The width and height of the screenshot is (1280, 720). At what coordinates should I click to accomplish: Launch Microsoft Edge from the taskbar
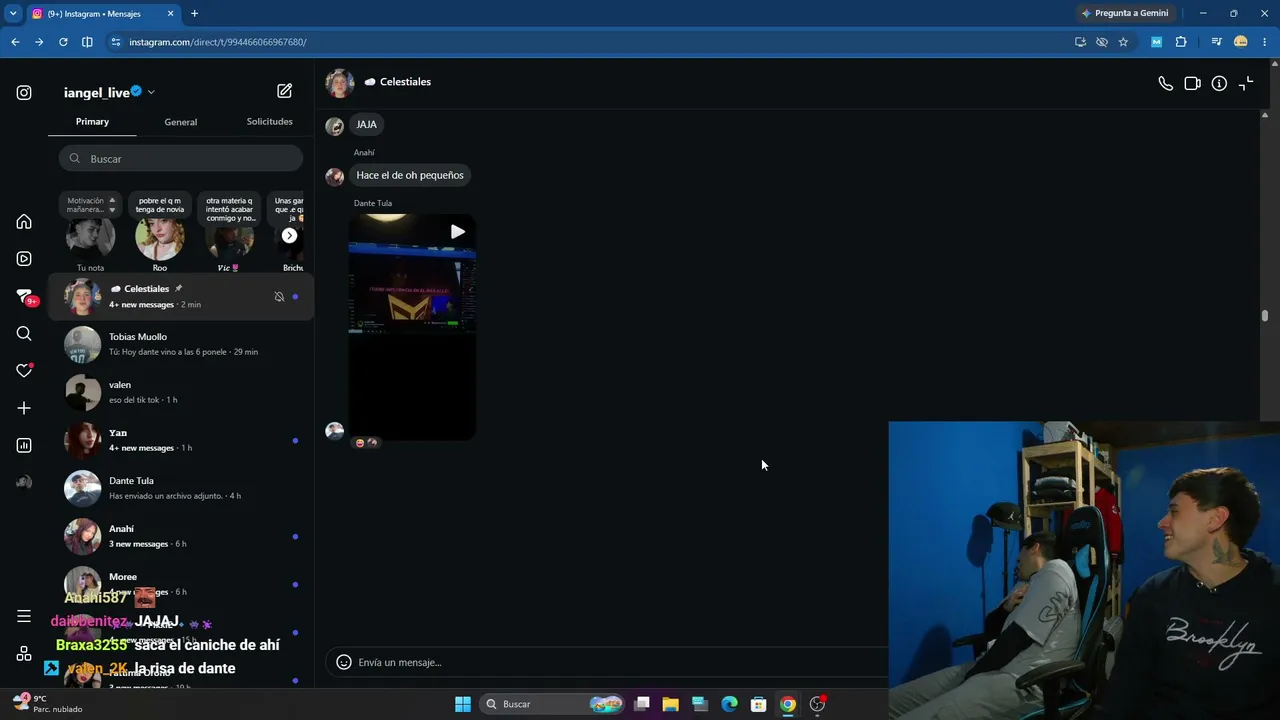pos(729,704)
